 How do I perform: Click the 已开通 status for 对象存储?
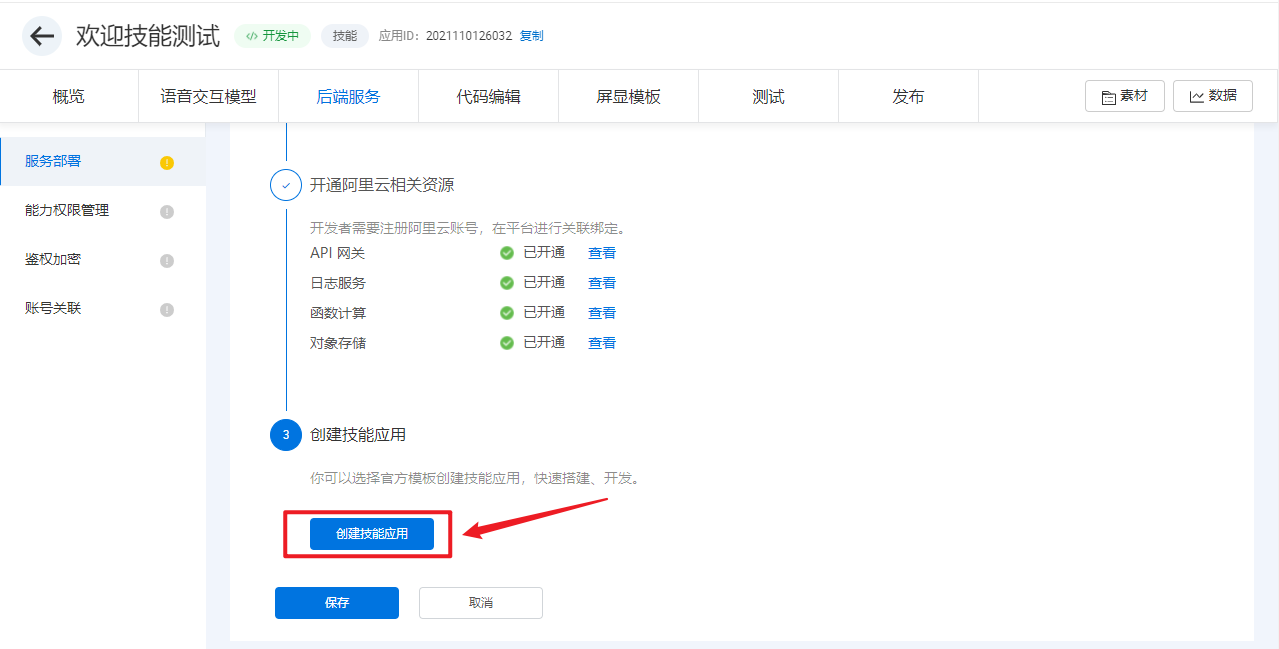pyautogui.click(x=544, y=343)
